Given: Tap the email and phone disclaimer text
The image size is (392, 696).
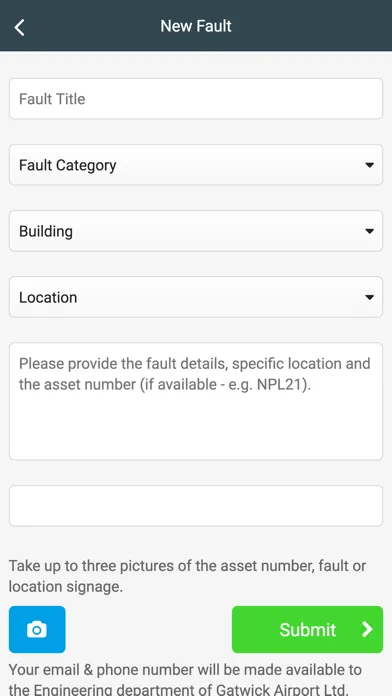Looking at the screenshot, I should point(185,680).
